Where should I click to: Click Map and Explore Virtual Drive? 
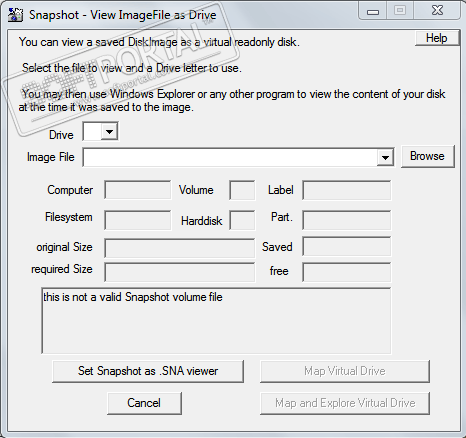coord(345,403)
